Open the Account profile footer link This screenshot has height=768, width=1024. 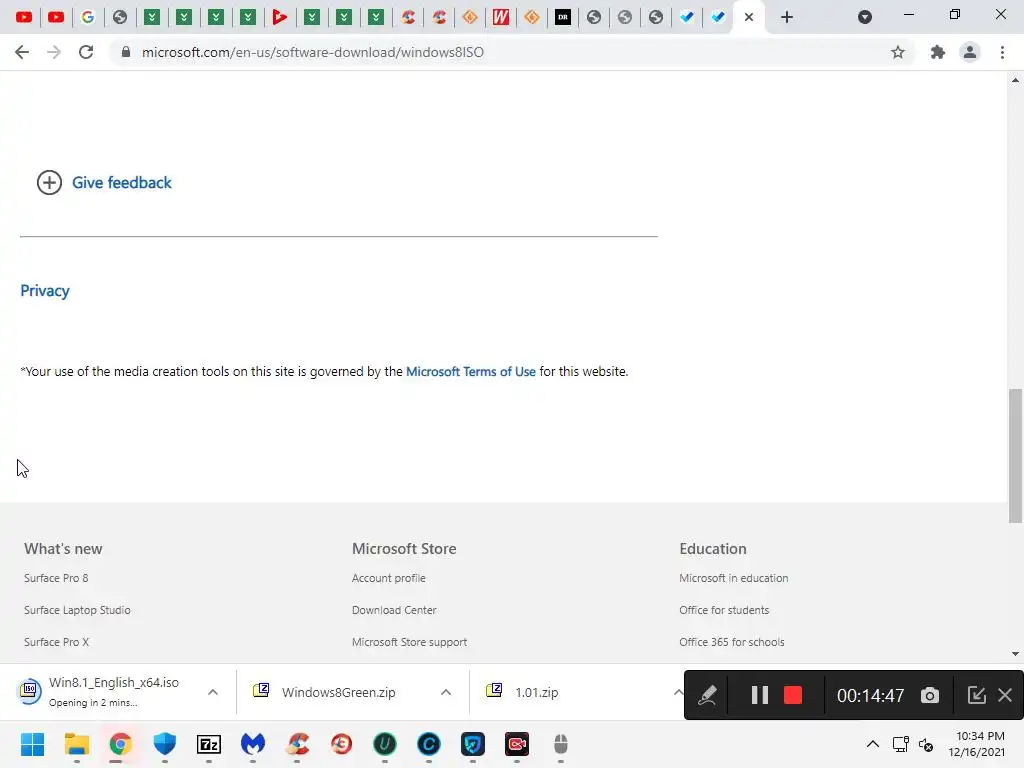pyautogui.click(x=389, y=578)
